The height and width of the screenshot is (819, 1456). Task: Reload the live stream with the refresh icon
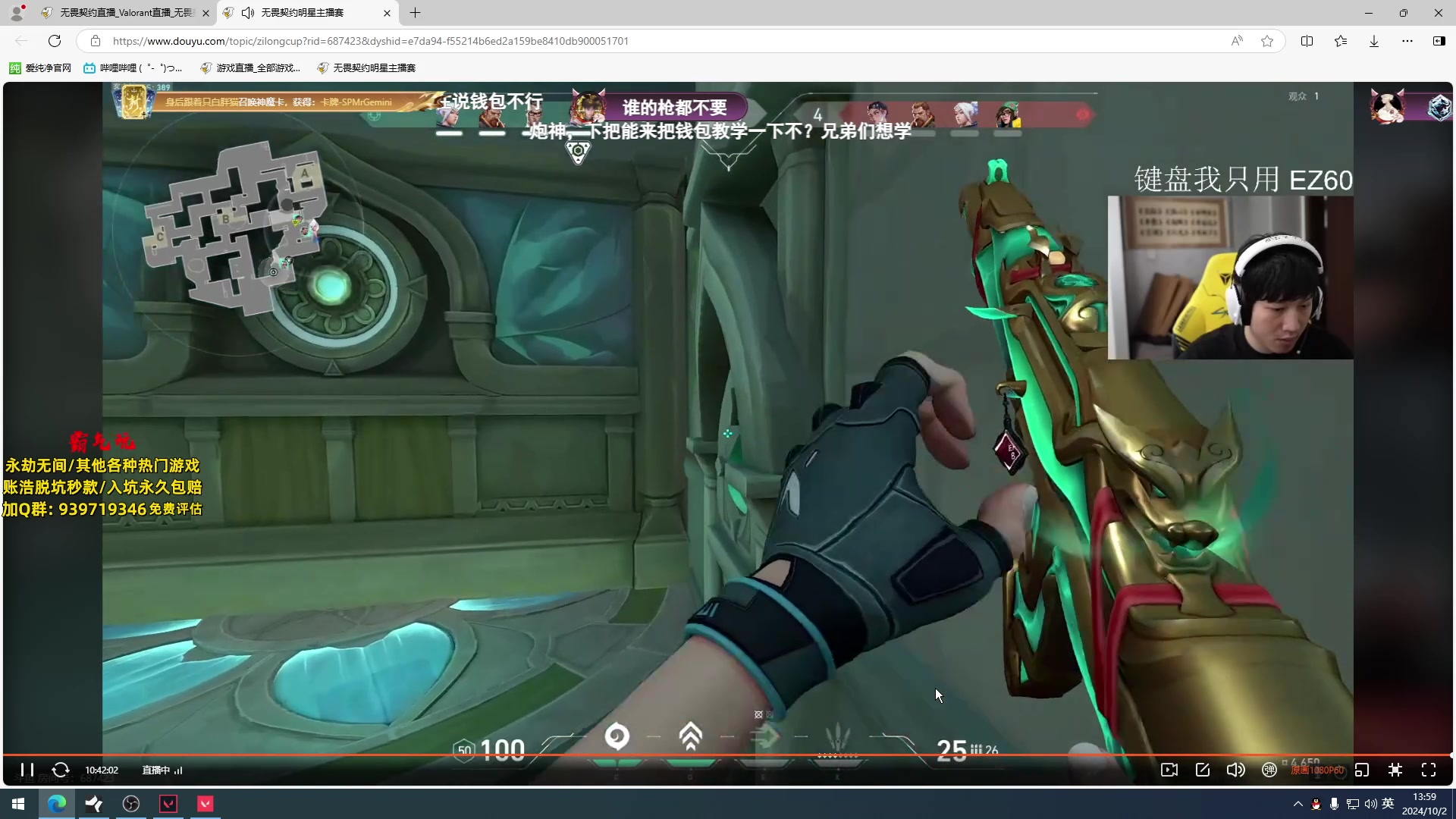(x=61, y=770)
